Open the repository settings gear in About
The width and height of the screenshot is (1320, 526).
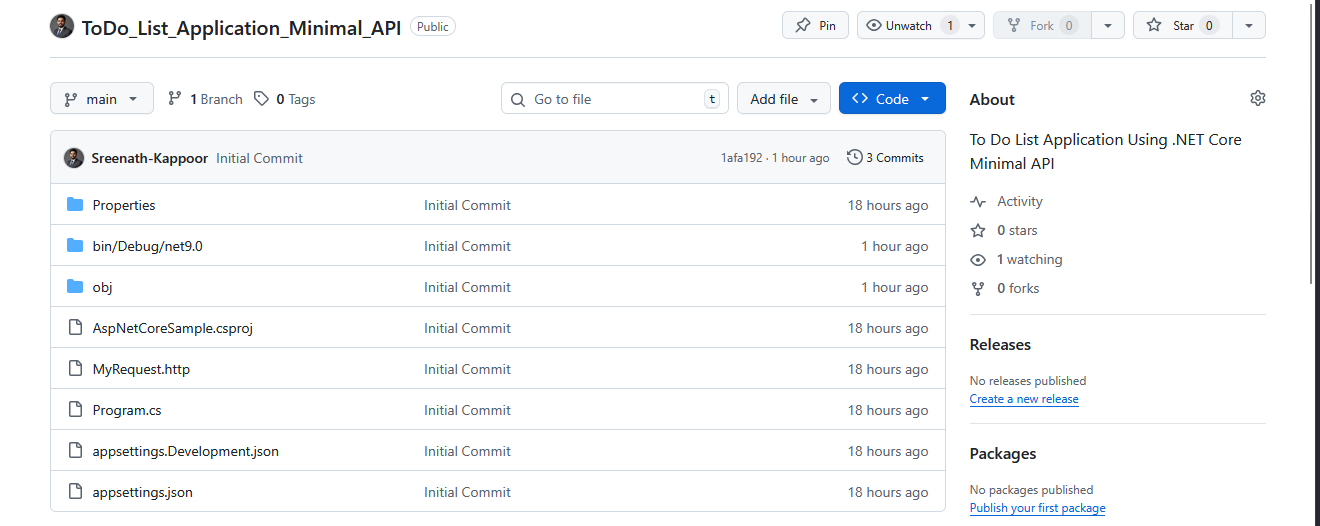click(x=1258, y=98)
